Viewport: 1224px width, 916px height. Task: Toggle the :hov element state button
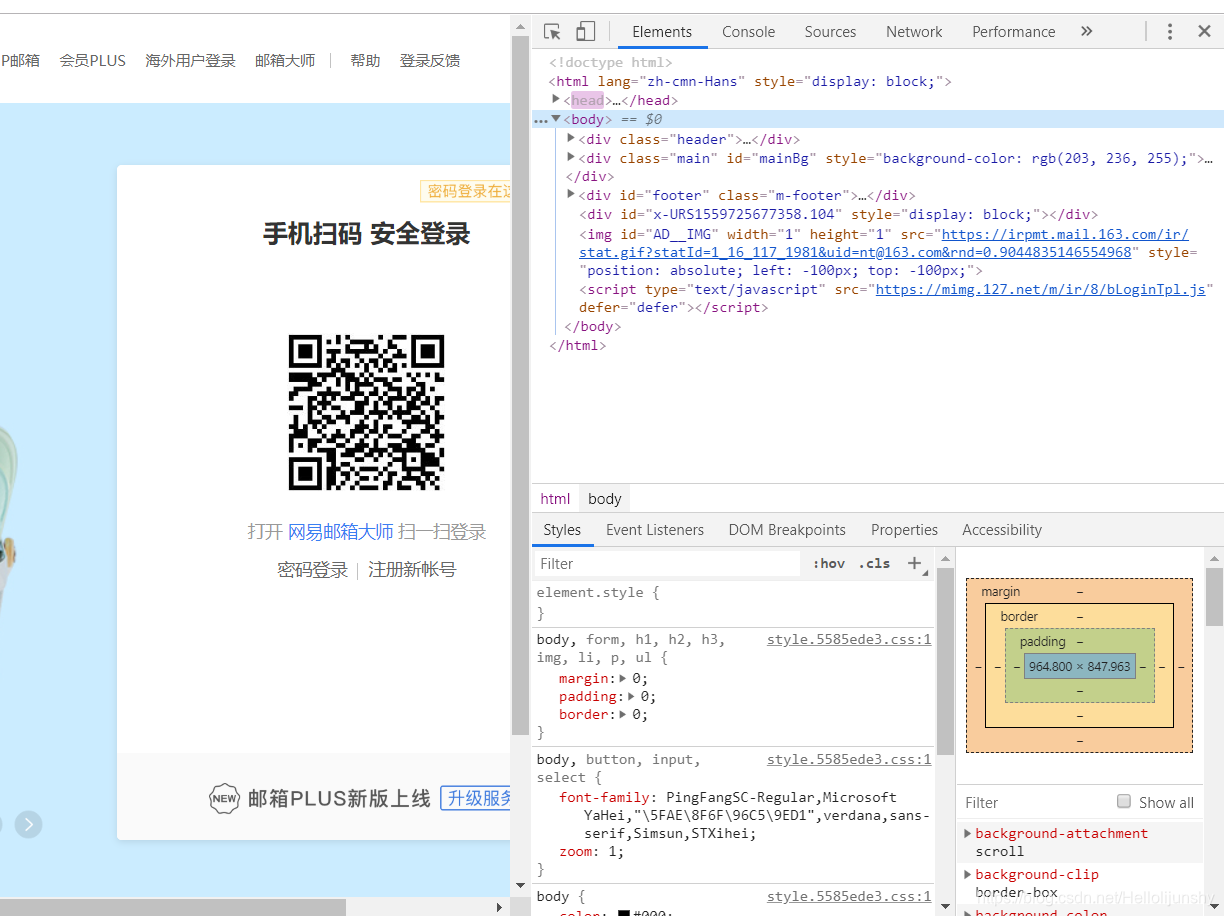pos(829,564)
